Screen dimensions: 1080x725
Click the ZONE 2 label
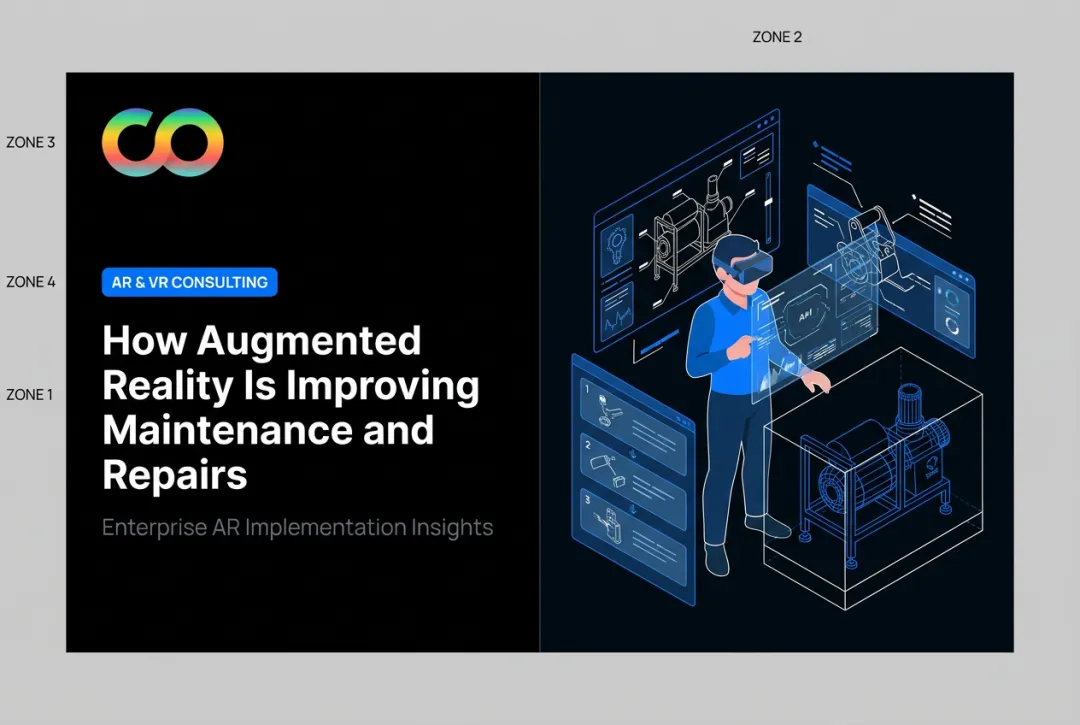point(777,37)
